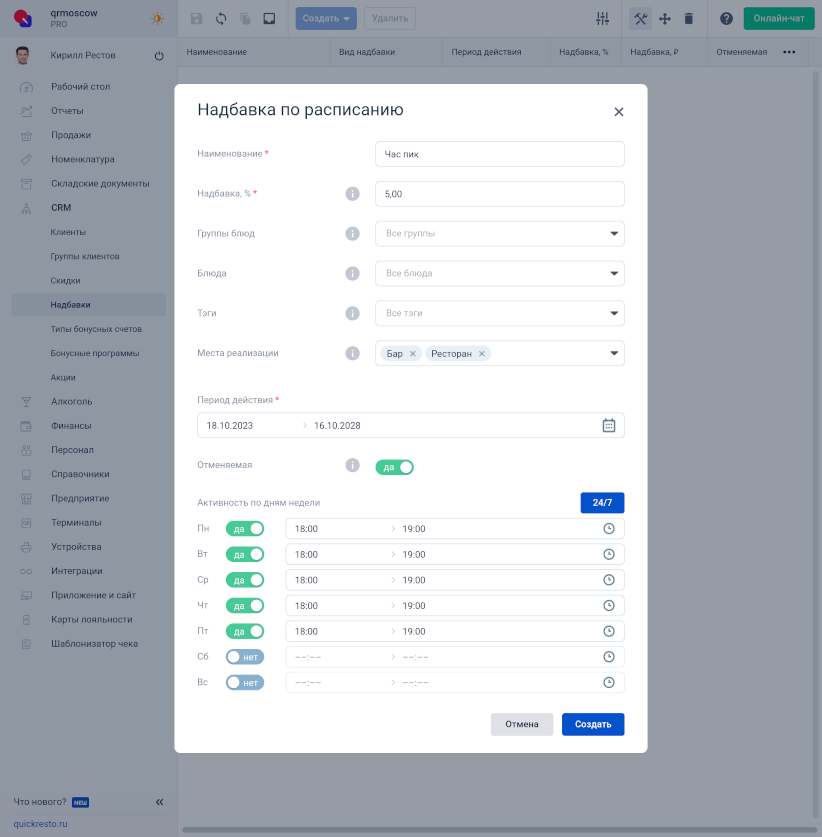Click the horizontal scrollbar at bottom
The image size is (822, 837).
[499, 830]
